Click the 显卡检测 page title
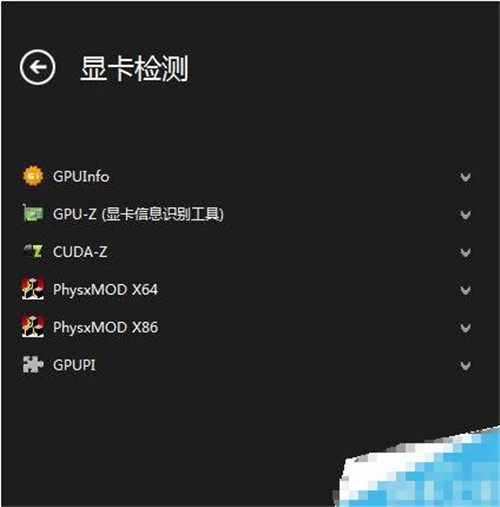This screenshot has width=500, height=507. pyautogui.click(x=134, y=68)
